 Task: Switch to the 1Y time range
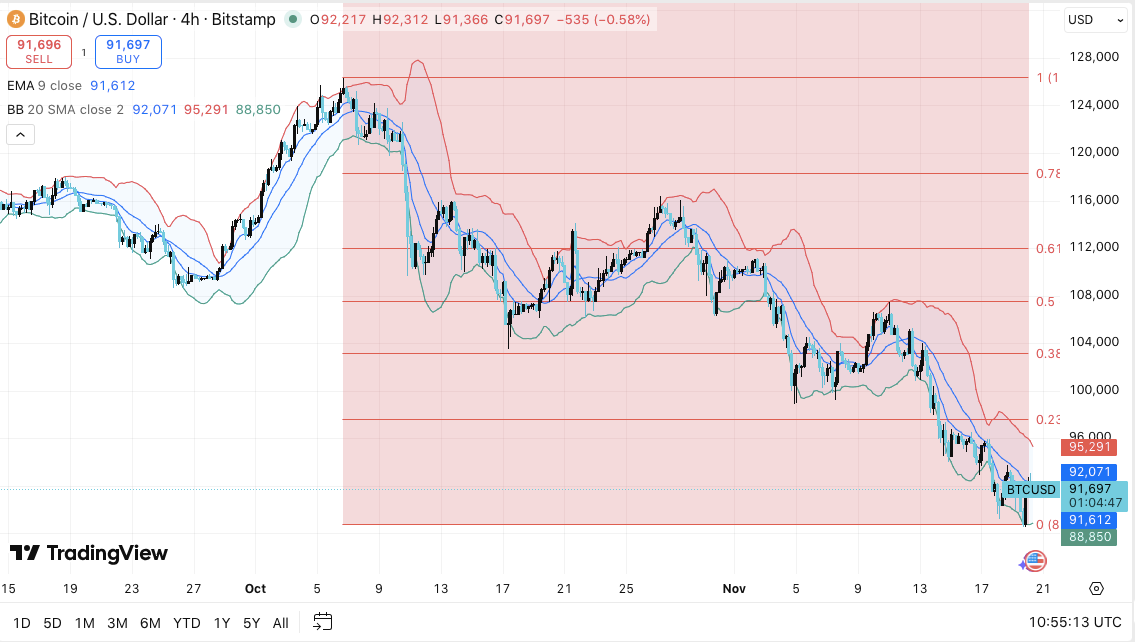coord(222,622)
